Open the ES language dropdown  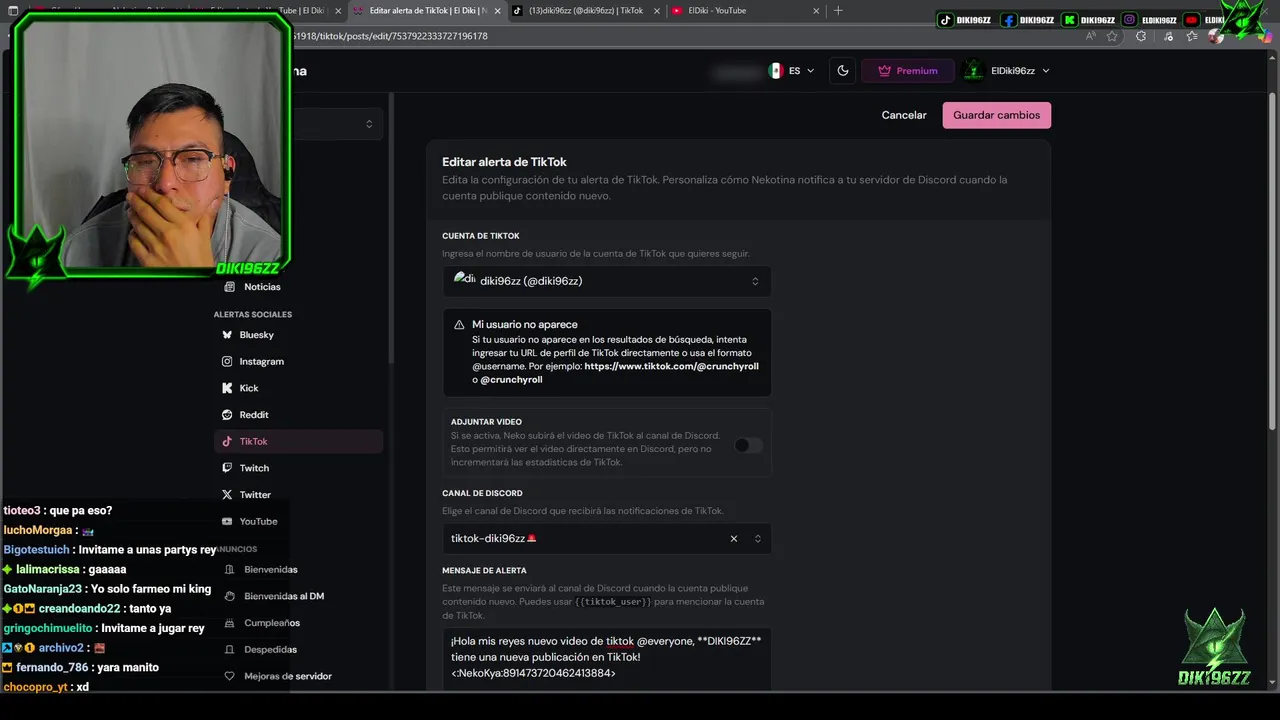tap(792, 71)
